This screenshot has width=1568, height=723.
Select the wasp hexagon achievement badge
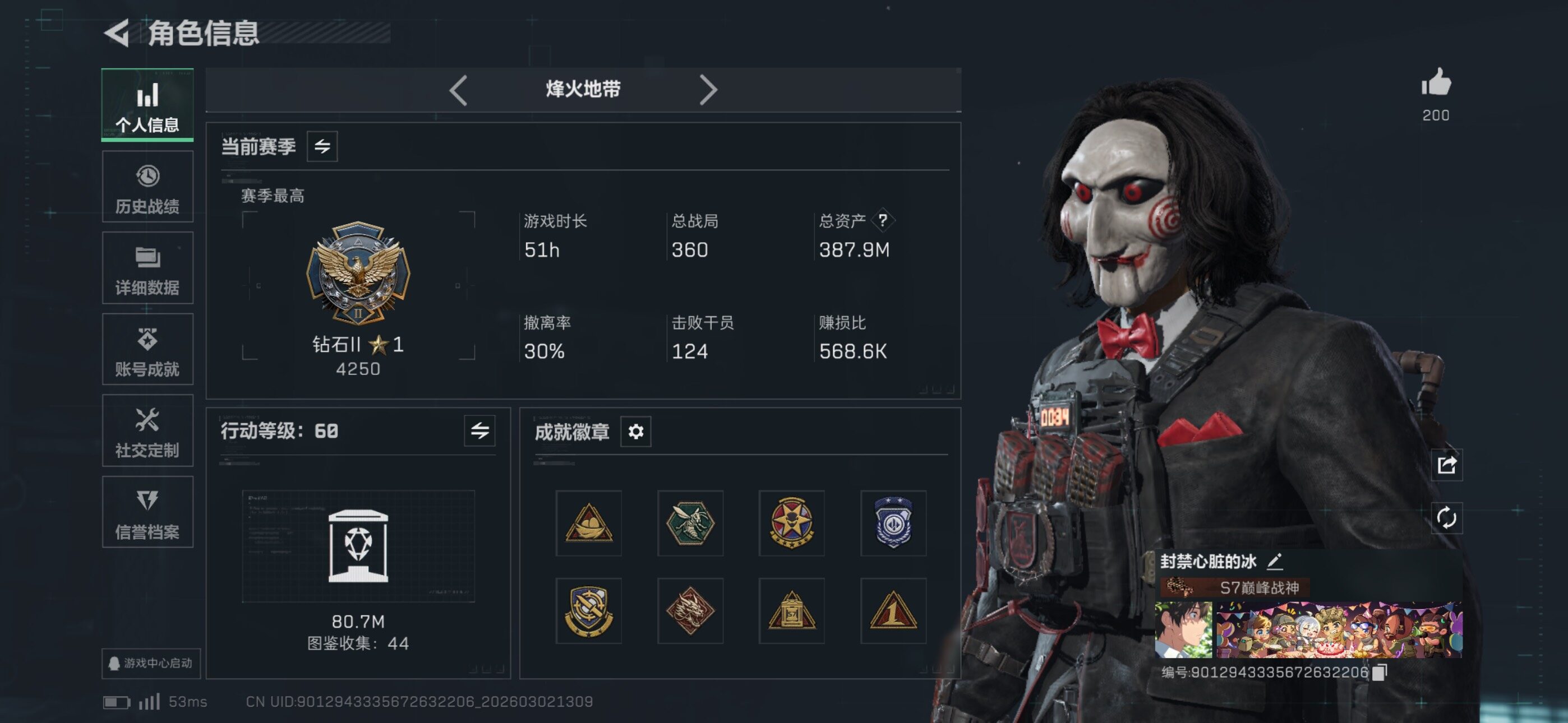(x=690, y=523)
